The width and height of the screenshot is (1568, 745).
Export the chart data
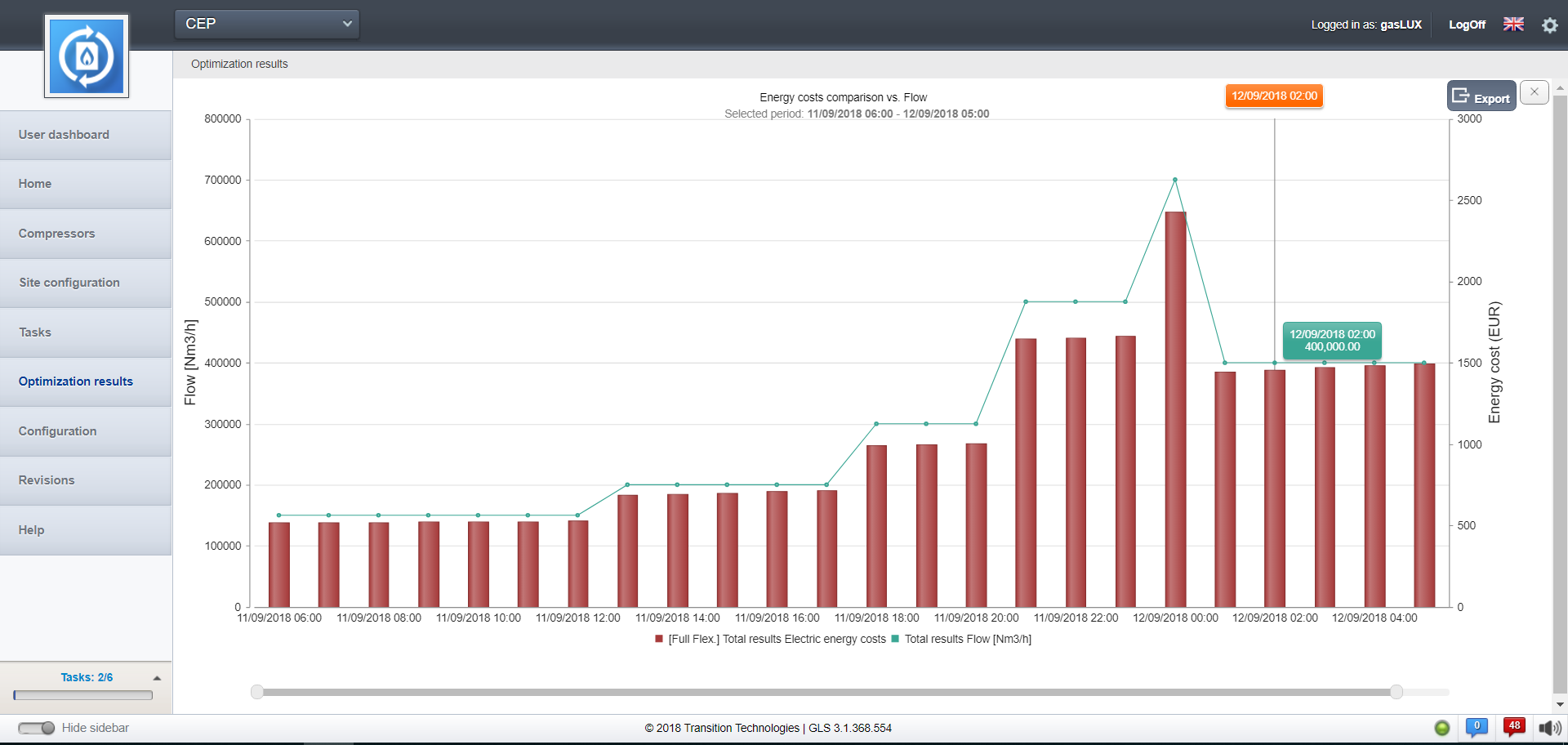click(1481, 97)
